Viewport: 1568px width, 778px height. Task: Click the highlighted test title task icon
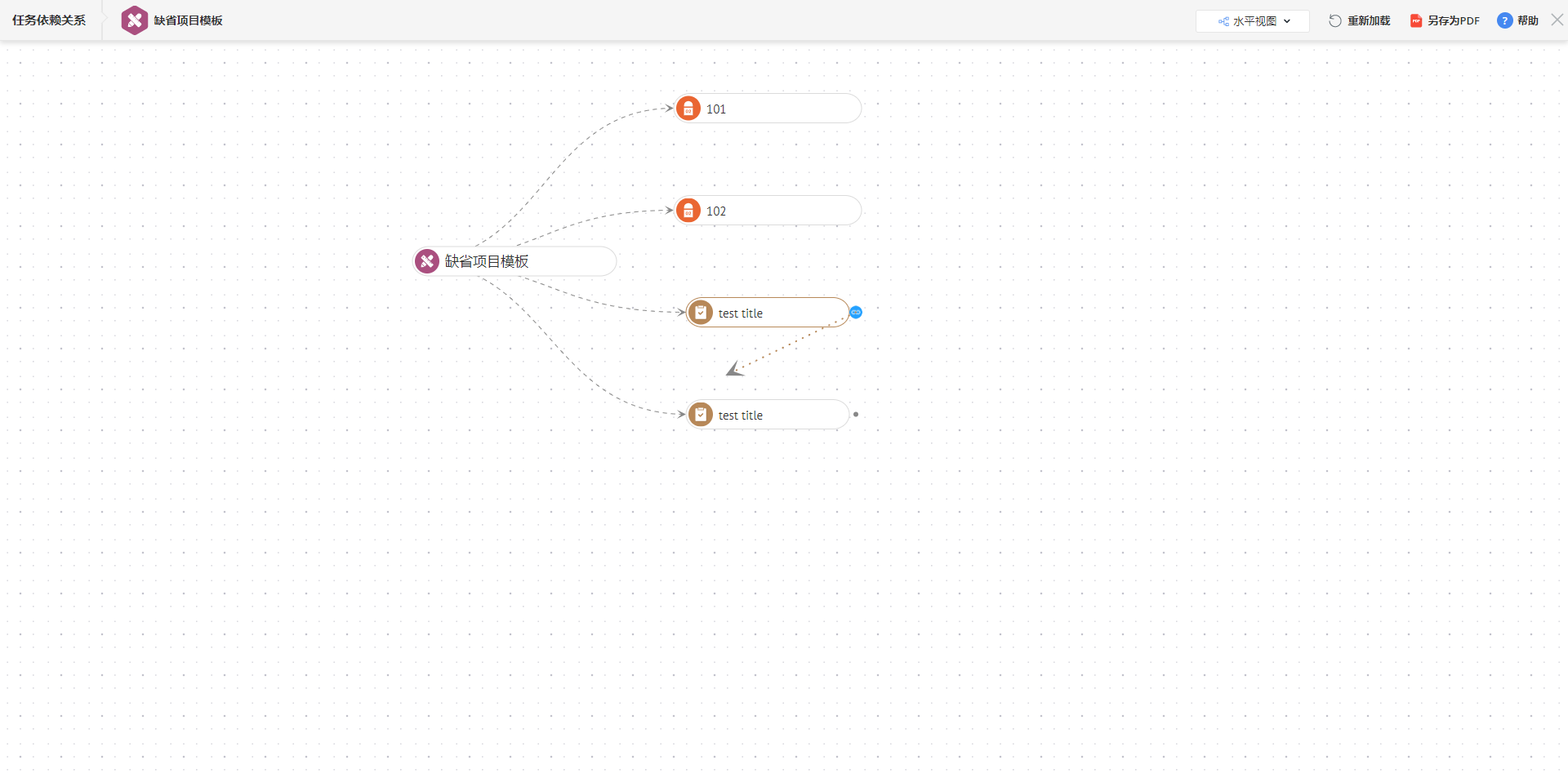coord(701,313)
